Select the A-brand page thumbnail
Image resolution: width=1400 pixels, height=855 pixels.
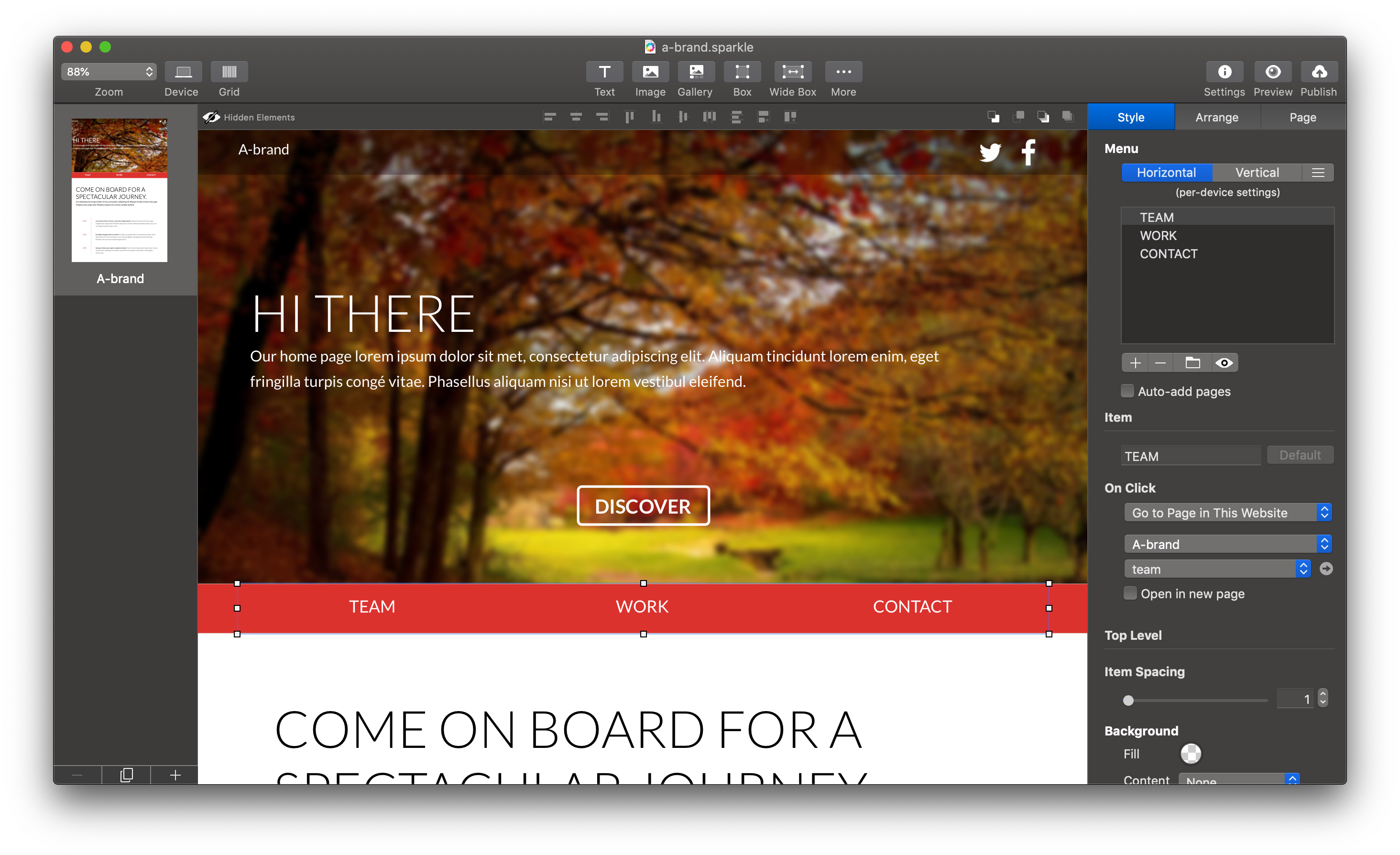[x=120, y=190]
